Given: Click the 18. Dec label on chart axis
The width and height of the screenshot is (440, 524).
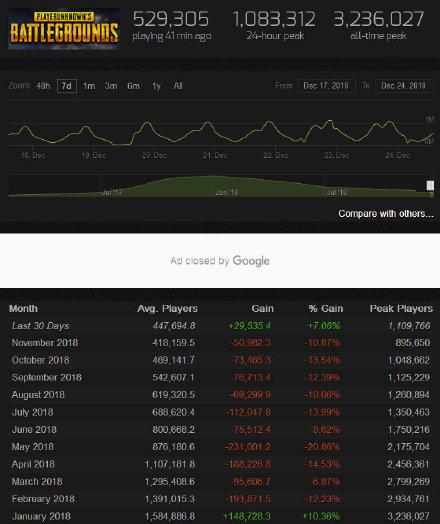Looking at the screenshot, I should click(33, 155).
